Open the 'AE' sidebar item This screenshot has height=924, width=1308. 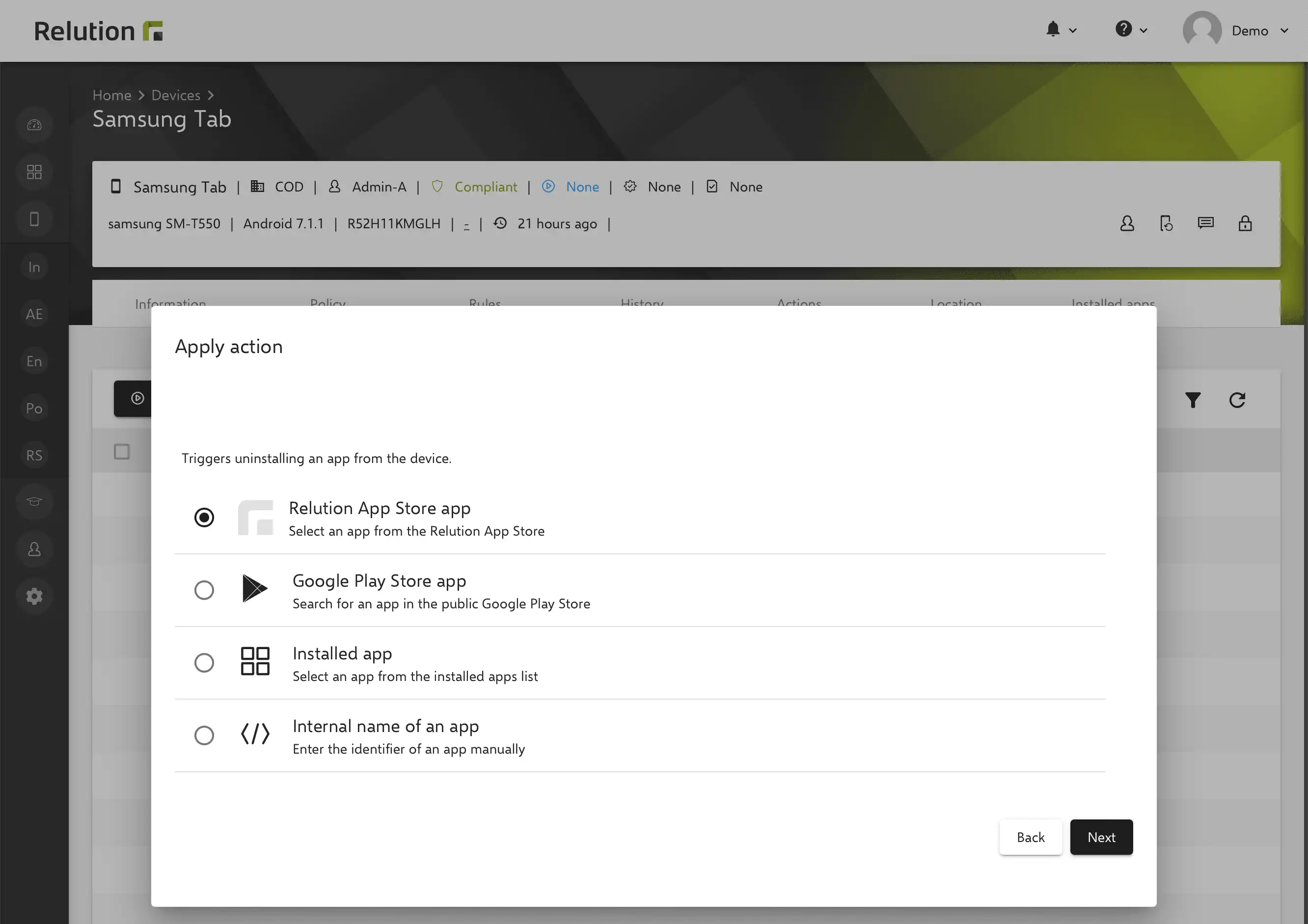click(34, 314)
